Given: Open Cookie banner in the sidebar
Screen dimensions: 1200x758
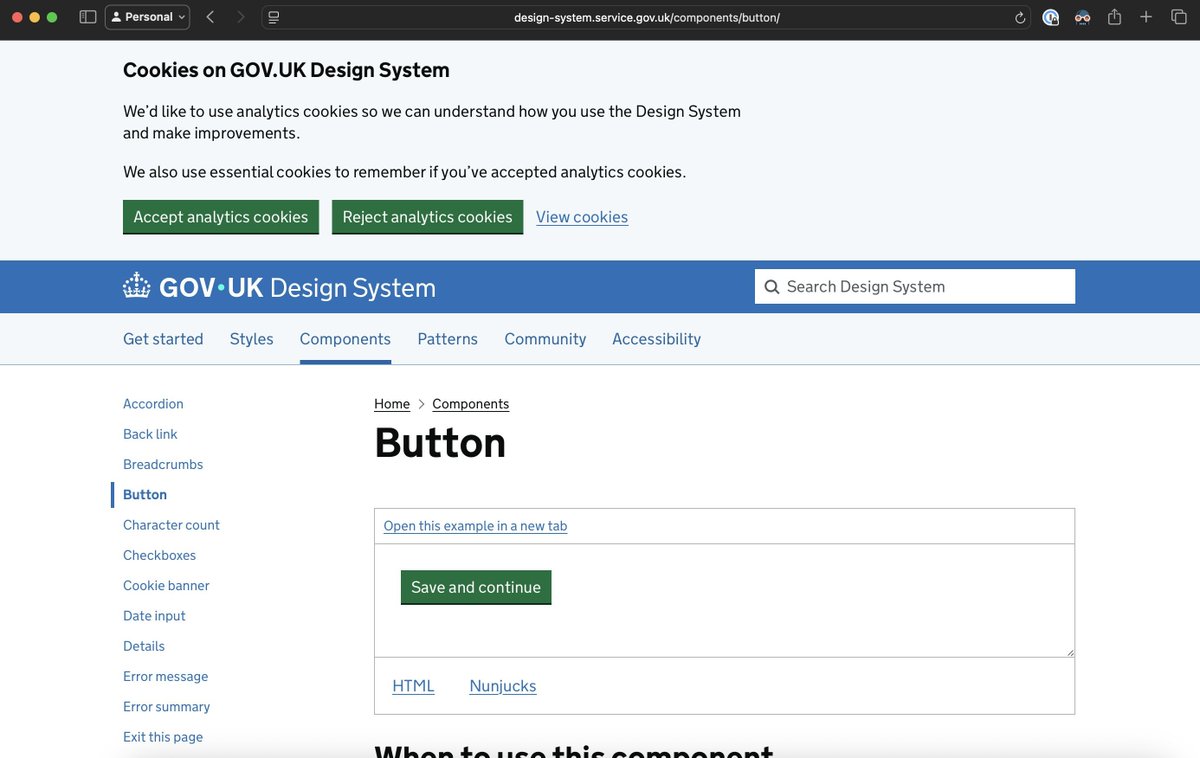Looking at the screenshot, I should pos(166,585).
